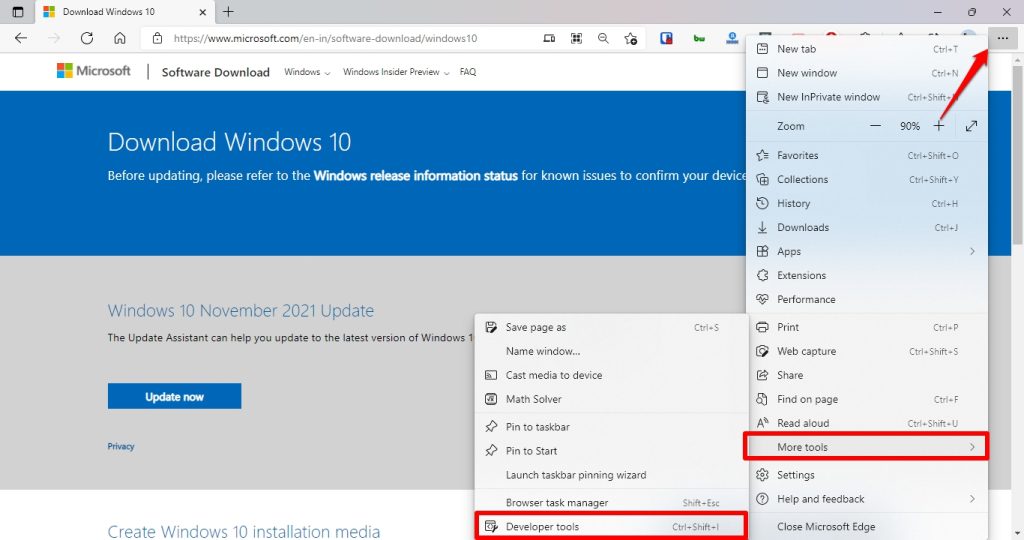Screen dimensions: 1024x540
Task: Select Share from the menu
Action: 866,375
